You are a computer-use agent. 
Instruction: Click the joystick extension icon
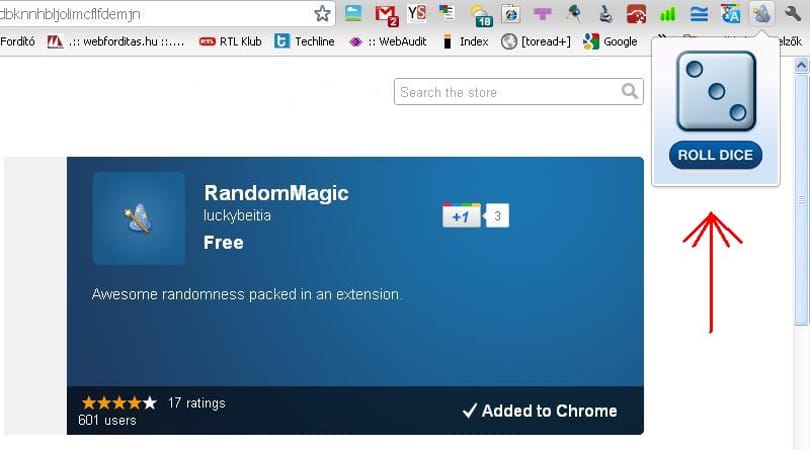(x=605, y=14)
